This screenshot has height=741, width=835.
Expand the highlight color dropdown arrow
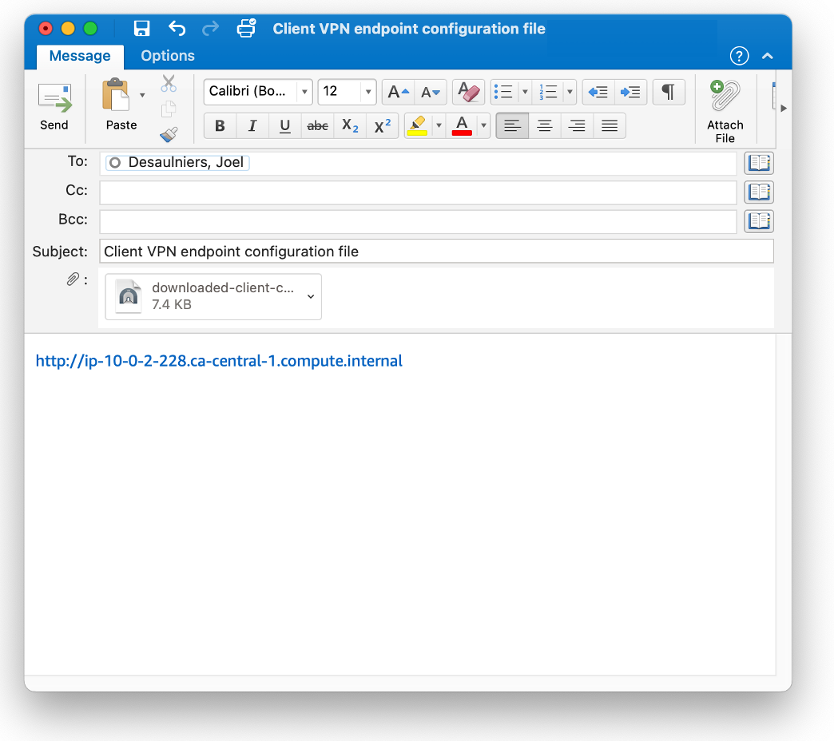437,125
